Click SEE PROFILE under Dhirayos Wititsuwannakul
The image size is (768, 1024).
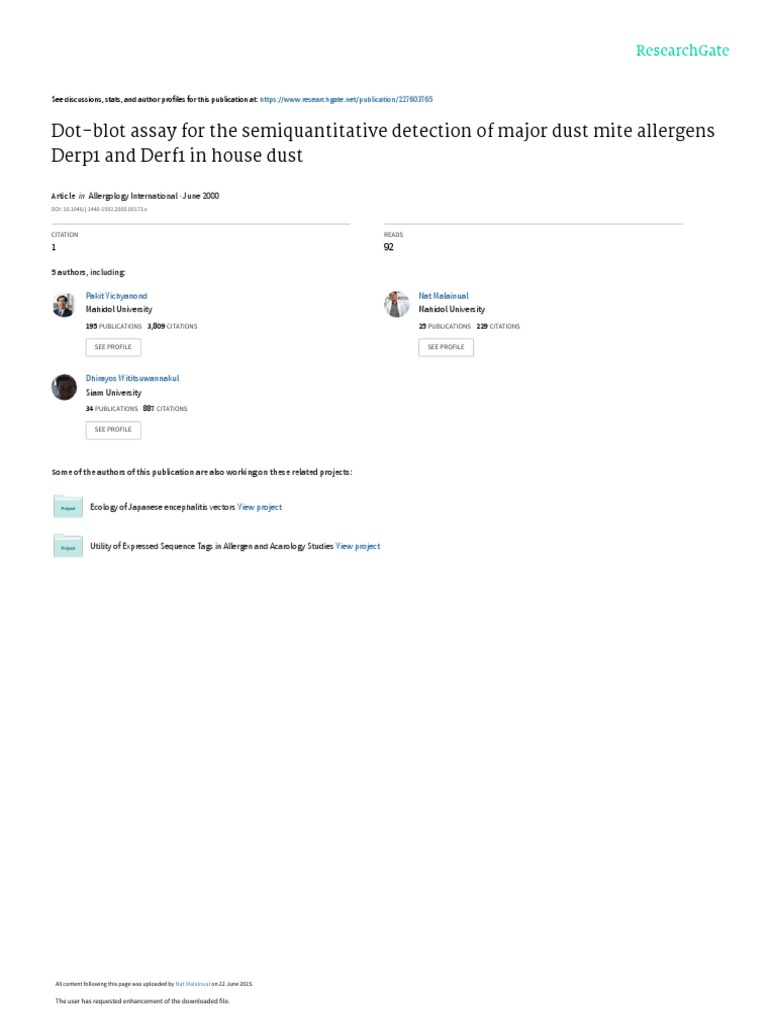click(x=113, y=430)
